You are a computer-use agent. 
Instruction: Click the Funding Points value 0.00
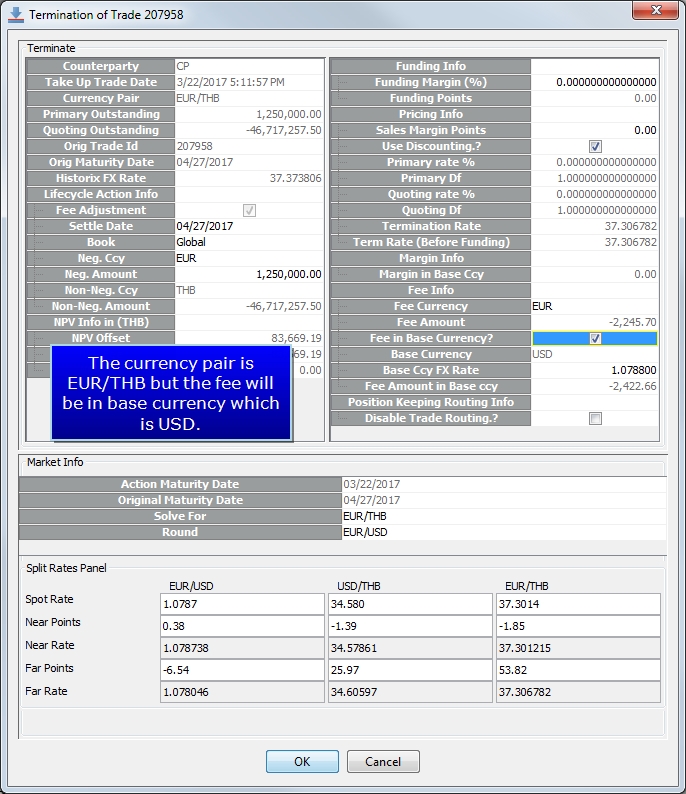point(595,98)
